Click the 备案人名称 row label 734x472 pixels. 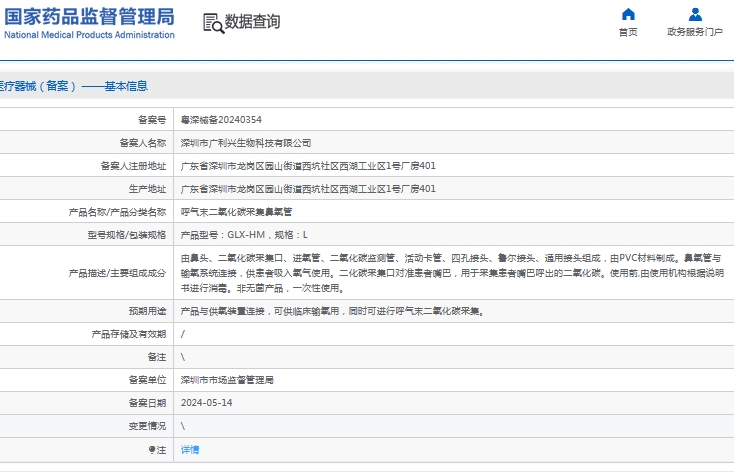click(143, 143)
